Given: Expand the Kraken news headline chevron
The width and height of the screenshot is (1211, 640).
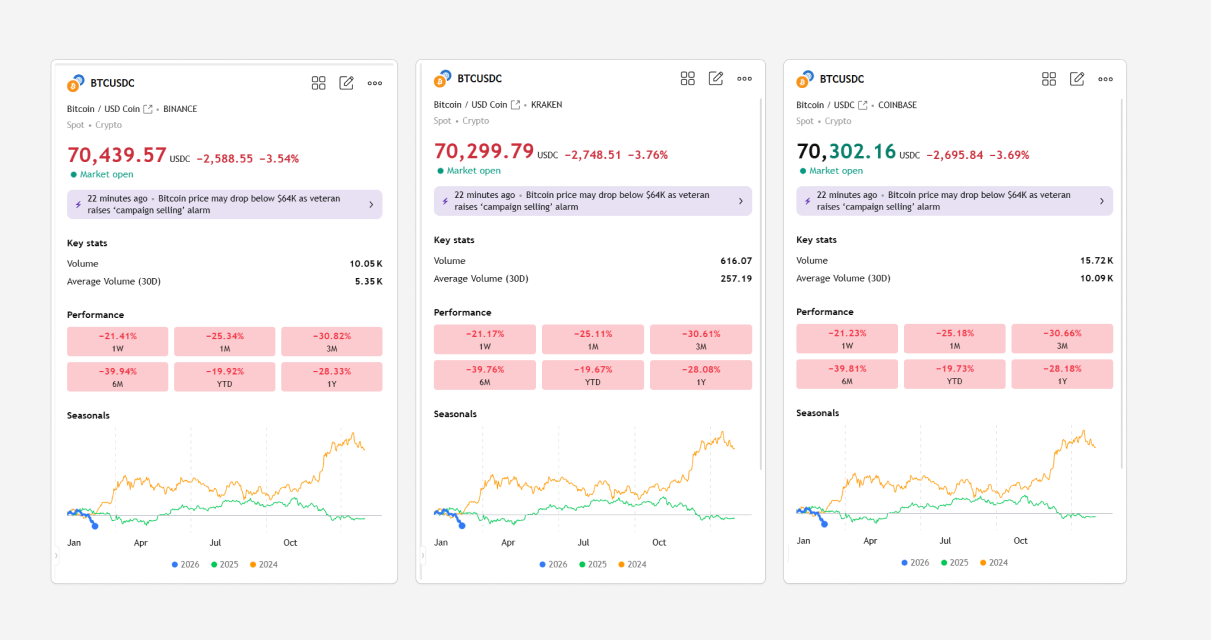Looking at the screenshot, I should tap(740, 201).
